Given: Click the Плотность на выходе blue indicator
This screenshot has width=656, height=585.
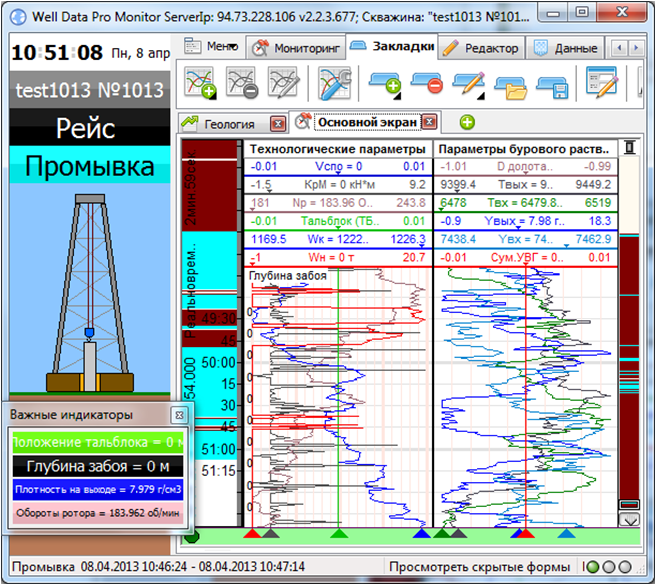Looking at the screenshot, I should coord(98,490).
